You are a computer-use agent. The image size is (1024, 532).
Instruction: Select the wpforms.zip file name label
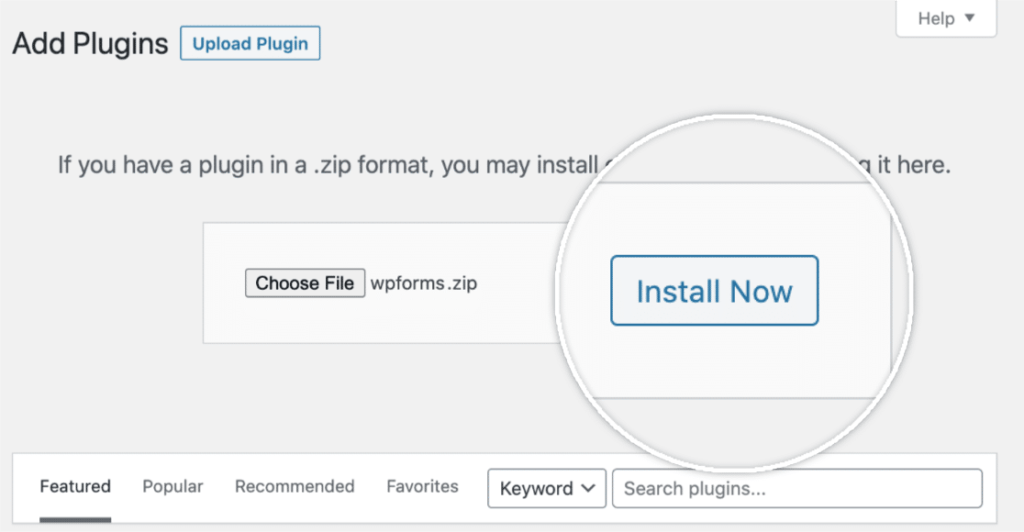[424, 283]
